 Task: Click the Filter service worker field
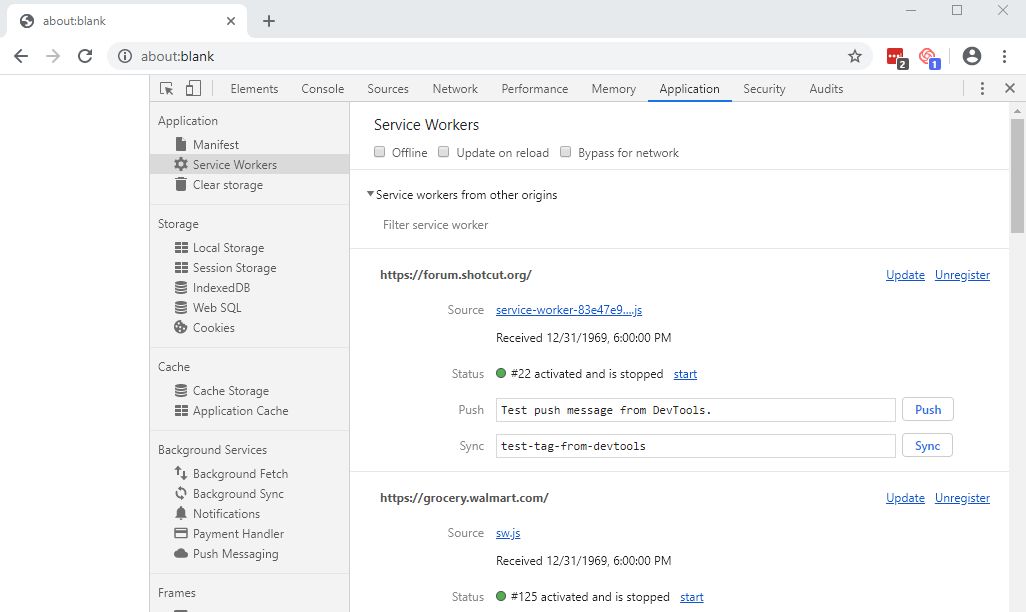tap(435, 225)
